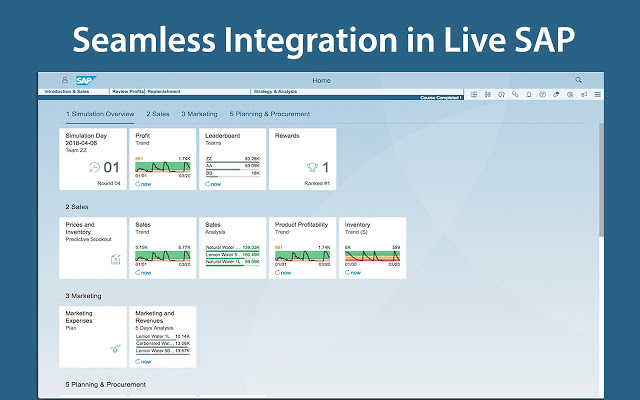Open the Sales Analysis tile
The image size is (640, 400).
point(233,248)
